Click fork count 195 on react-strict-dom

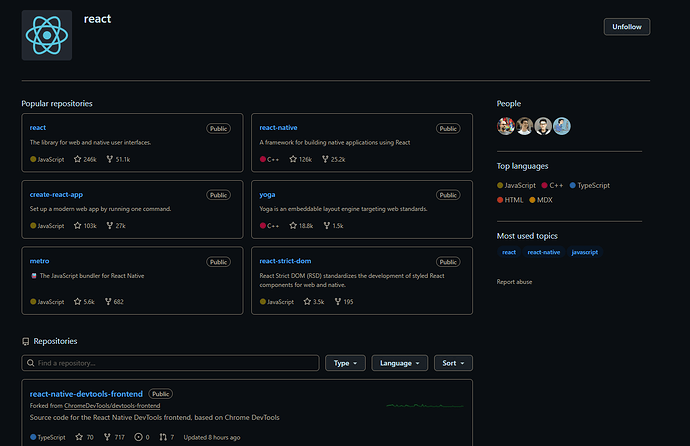tap(344, 302)
